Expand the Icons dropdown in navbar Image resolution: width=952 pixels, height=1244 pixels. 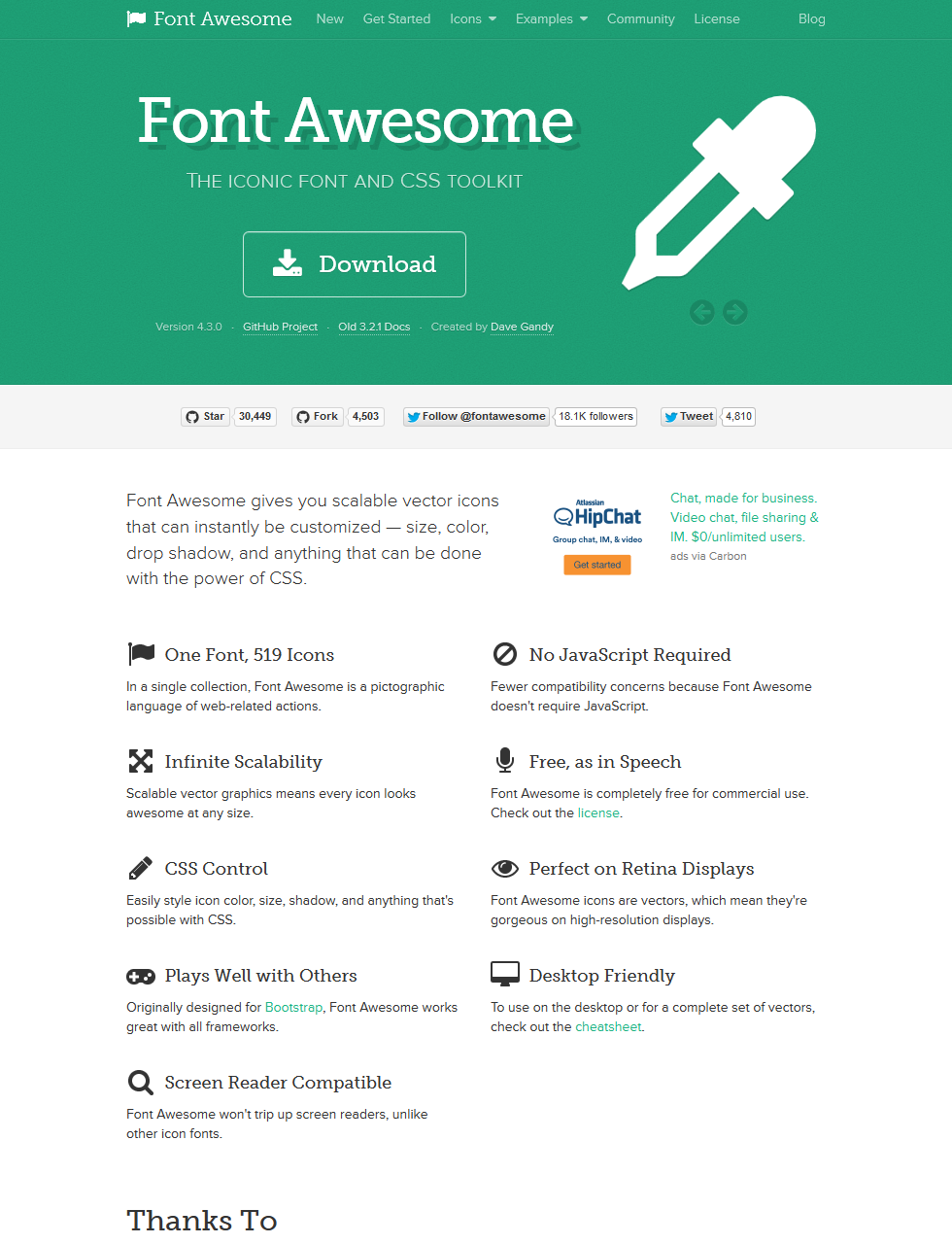473,18
